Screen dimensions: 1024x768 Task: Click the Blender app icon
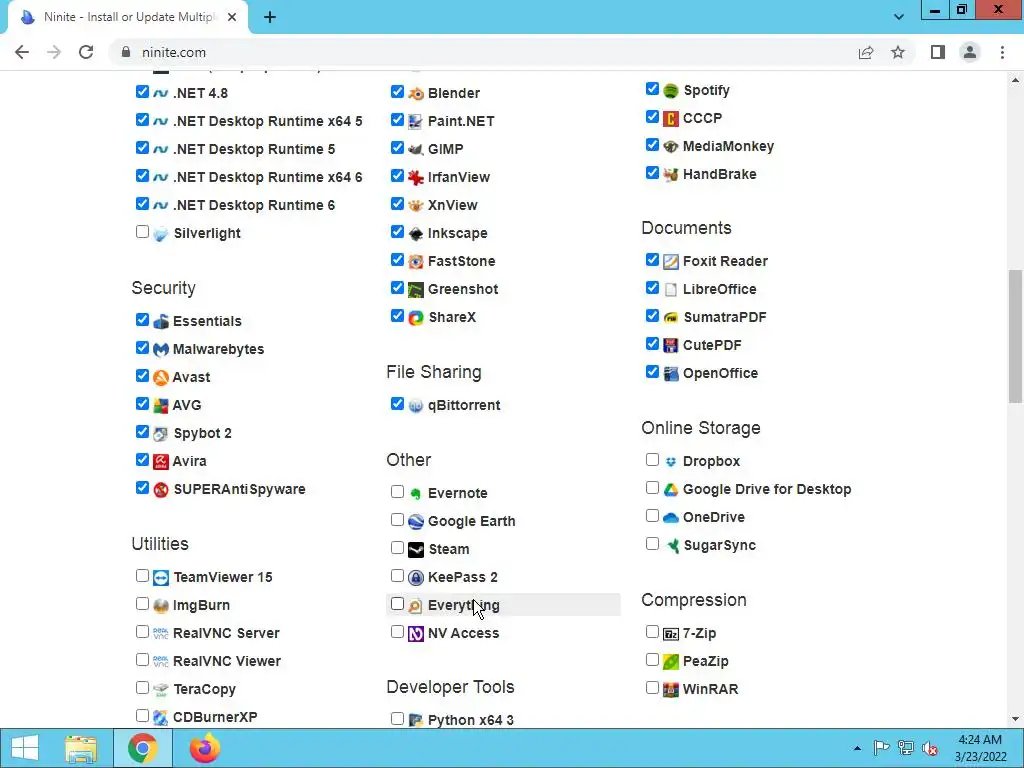[416, 93]
